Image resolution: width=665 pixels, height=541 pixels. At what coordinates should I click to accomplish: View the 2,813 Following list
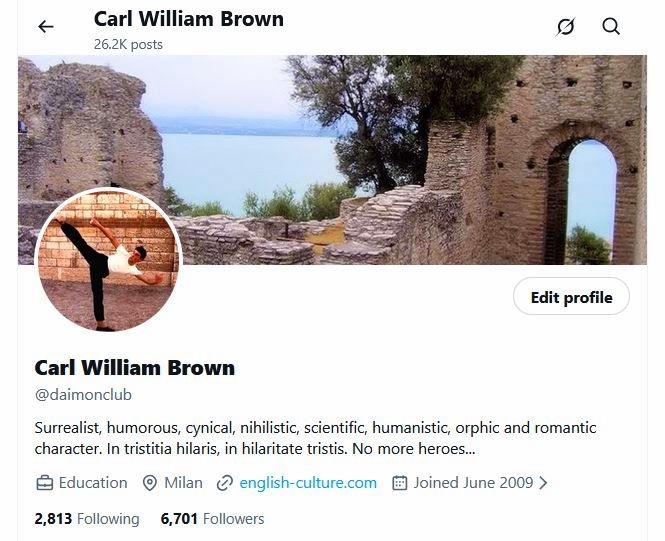click(87, 519)
